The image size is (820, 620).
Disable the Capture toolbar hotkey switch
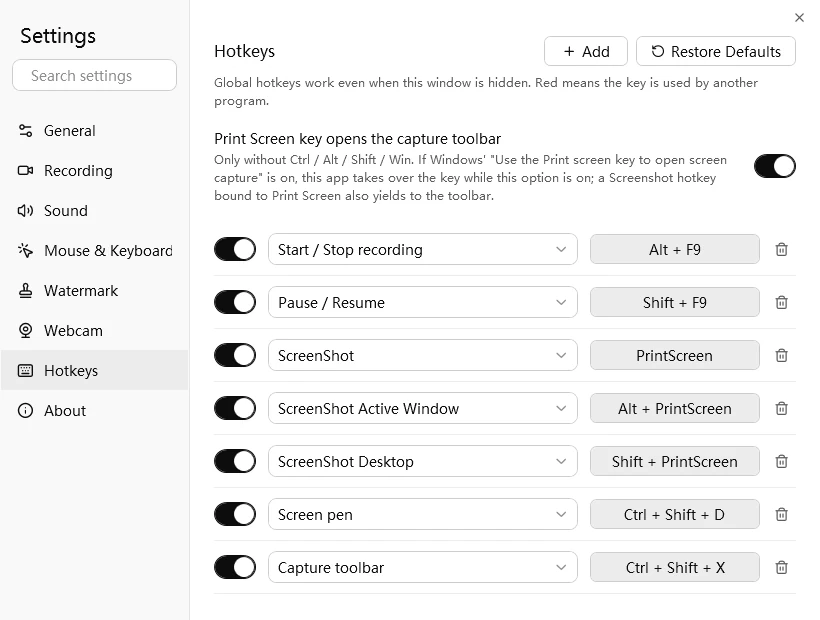pyautogui.click(x=235, y=567)
